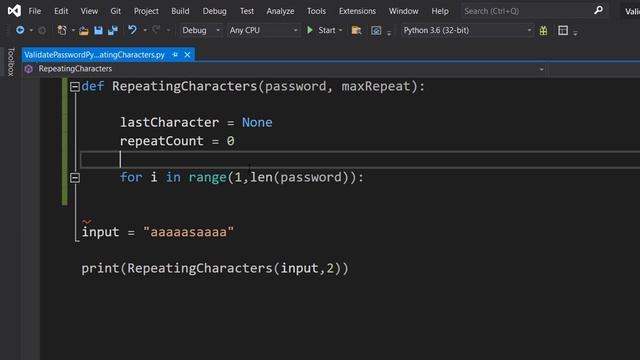Click the grayed redo arrow

pyautogui.click(x=156, y=30)
